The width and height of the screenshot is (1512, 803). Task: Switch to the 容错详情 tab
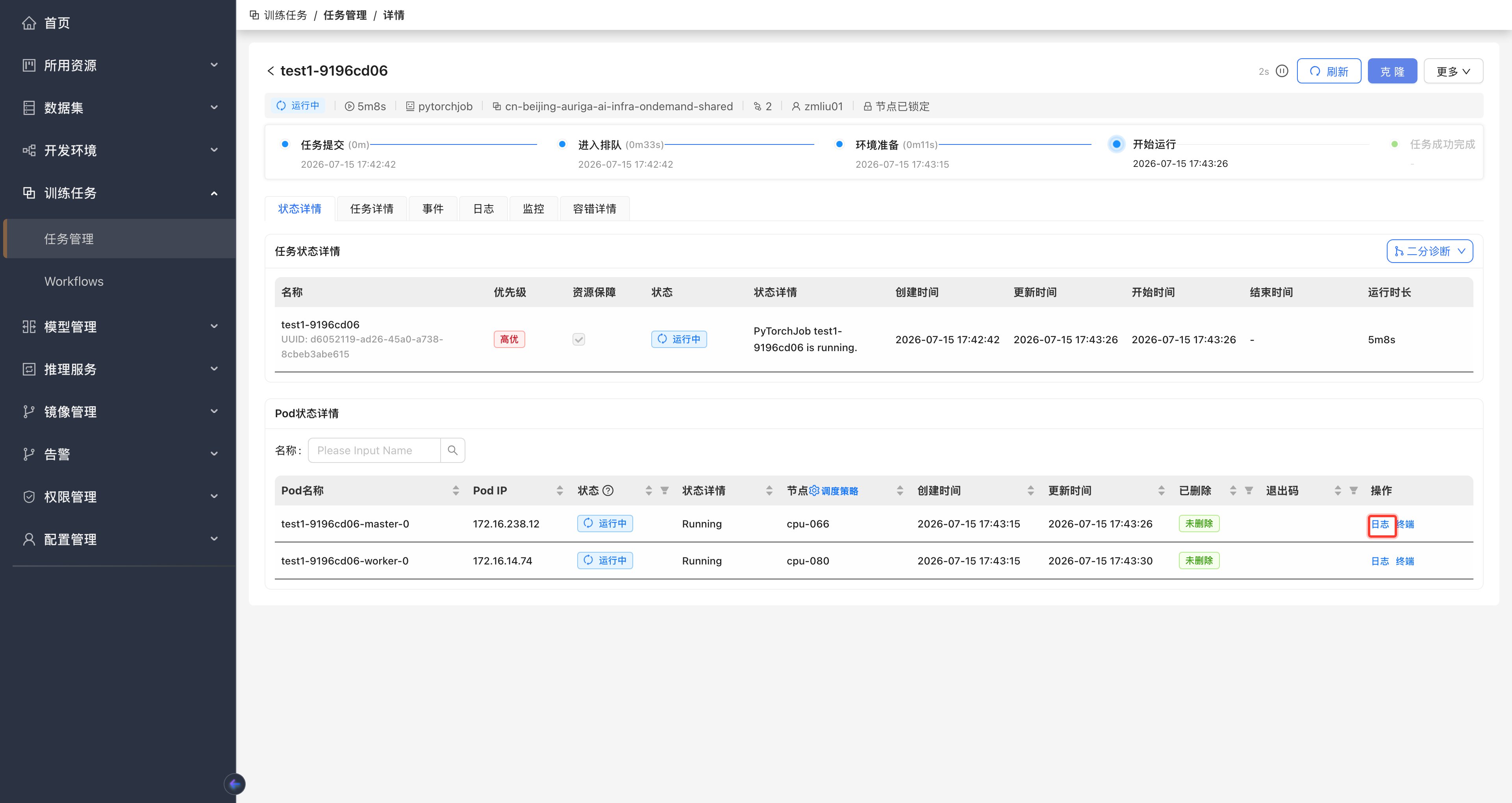[x=595, y=208]
